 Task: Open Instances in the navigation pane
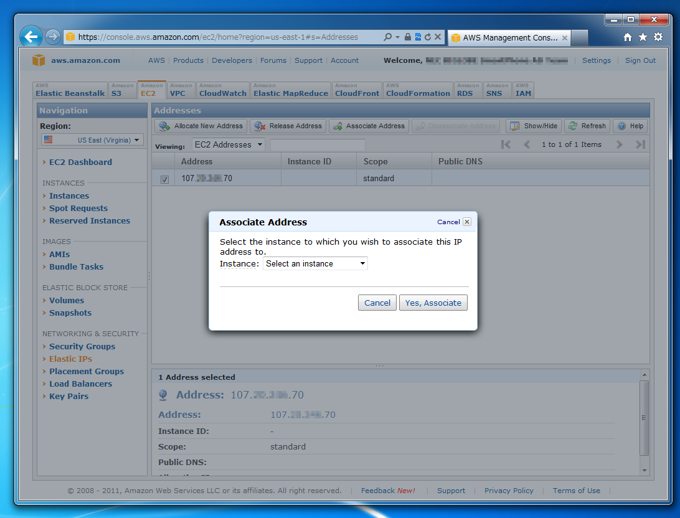pyautogui.click(x=69, y=196)
